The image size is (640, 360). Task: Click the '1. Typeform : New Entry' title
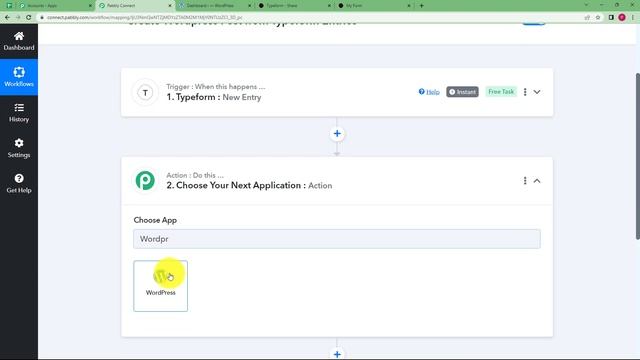214,97
